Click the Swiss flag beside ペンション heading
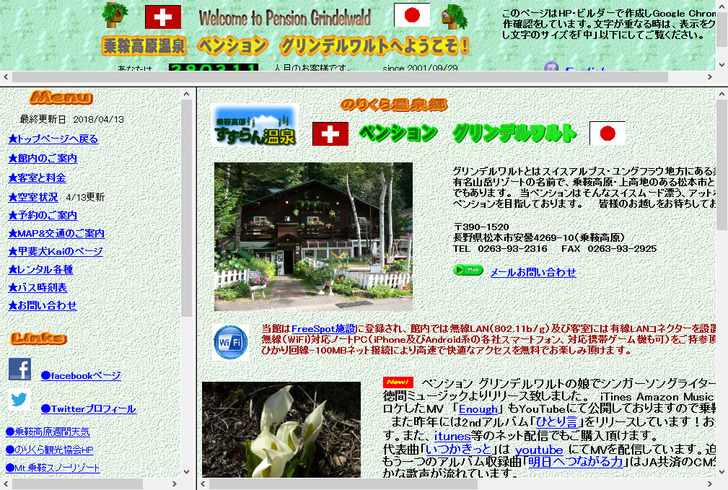This screenshot has height=490, width=728. pos(330,133)
